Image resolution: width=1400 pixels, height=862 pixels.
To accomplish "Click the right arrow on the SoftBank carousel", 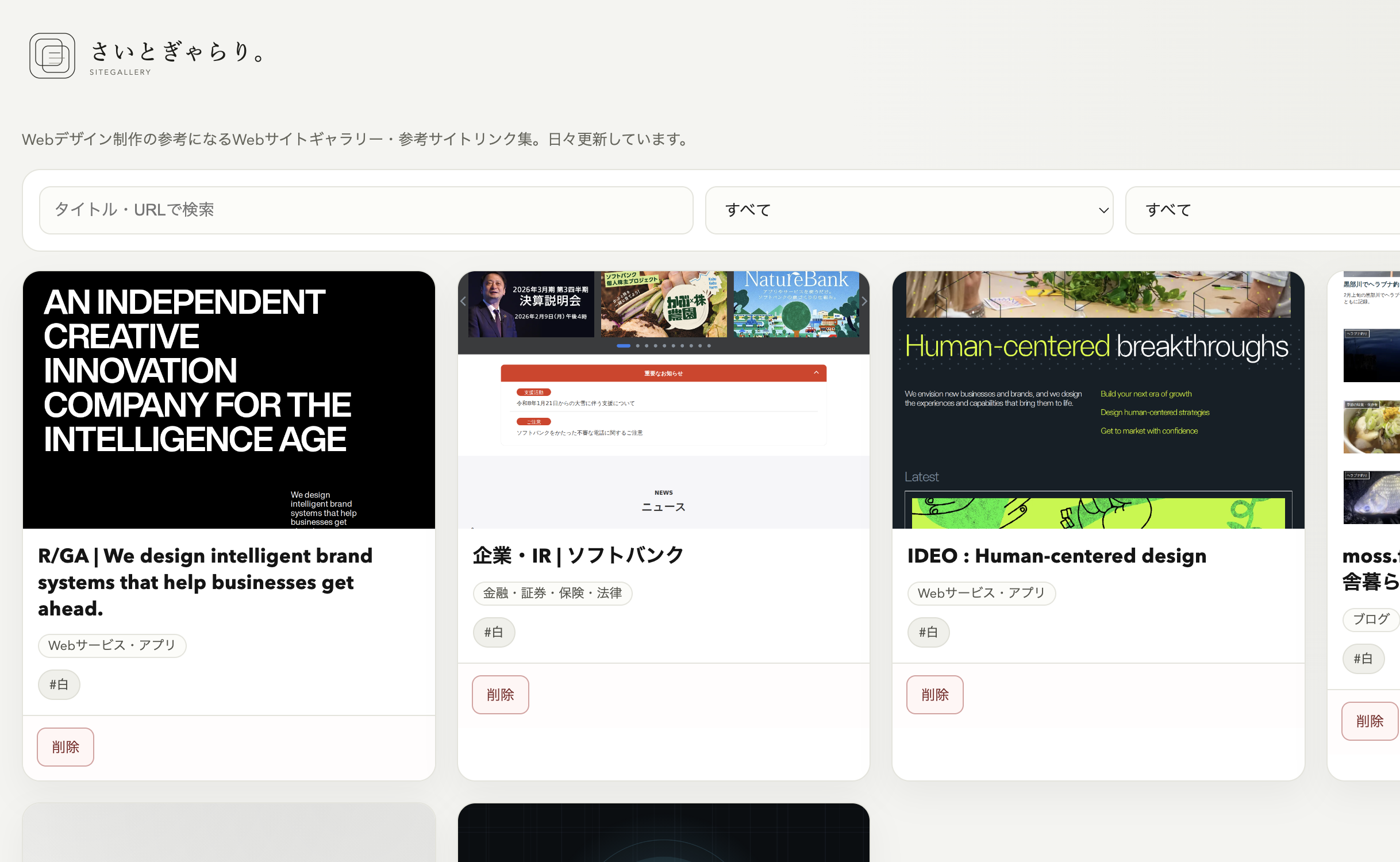I will [864, 301].
